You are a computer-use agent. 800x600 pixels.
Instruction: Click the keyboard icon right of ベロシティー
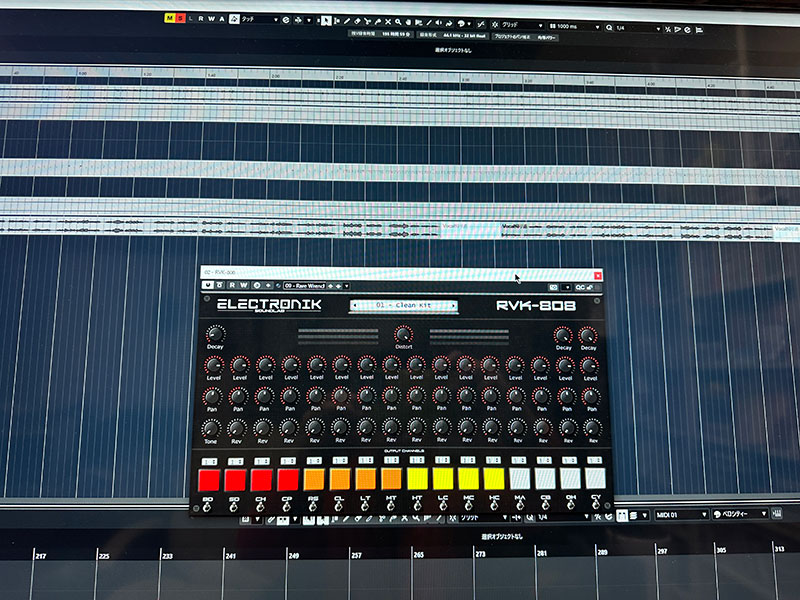[x=777, y=513]
